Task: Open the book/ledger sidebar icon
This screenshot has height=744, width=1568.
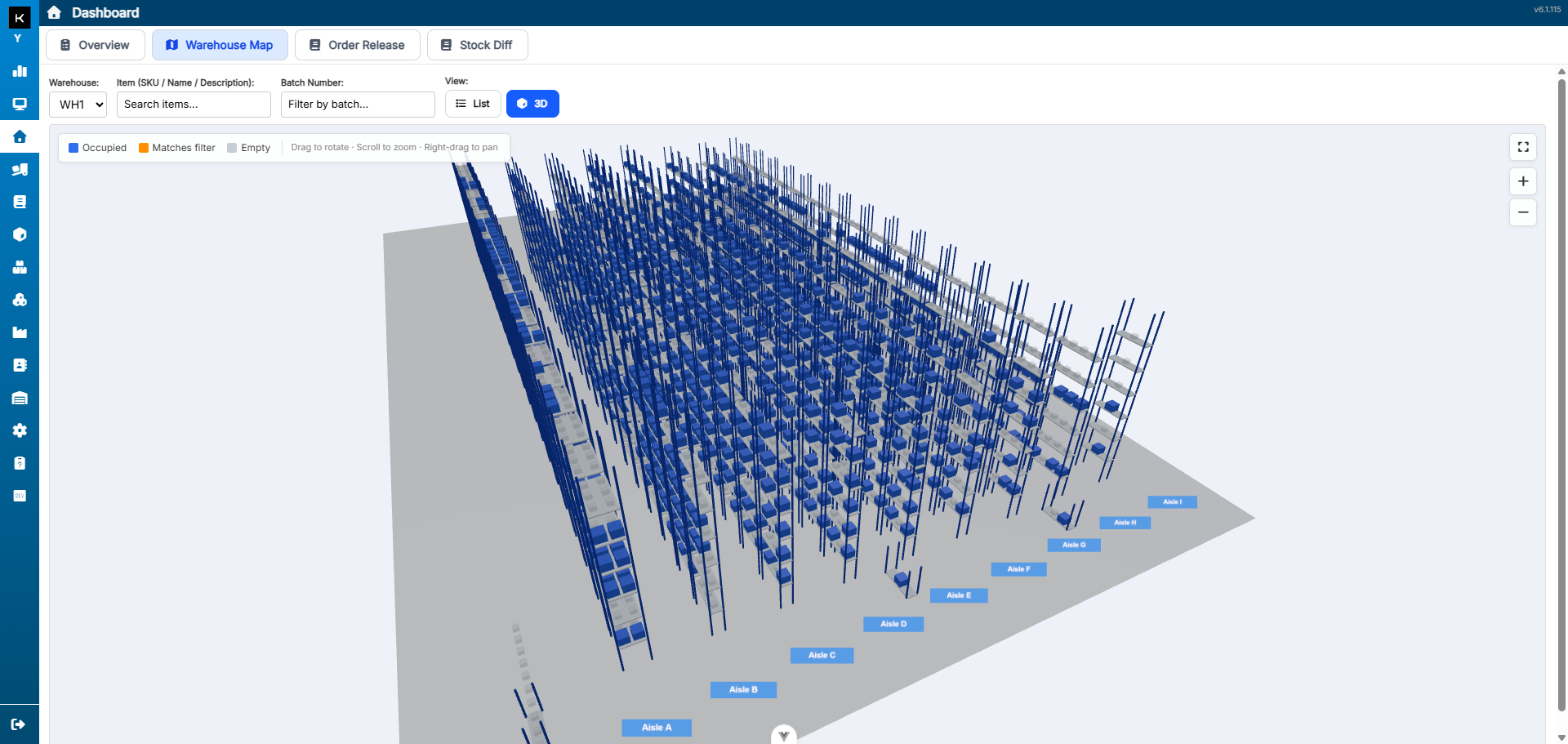Action: pos(20,202)
